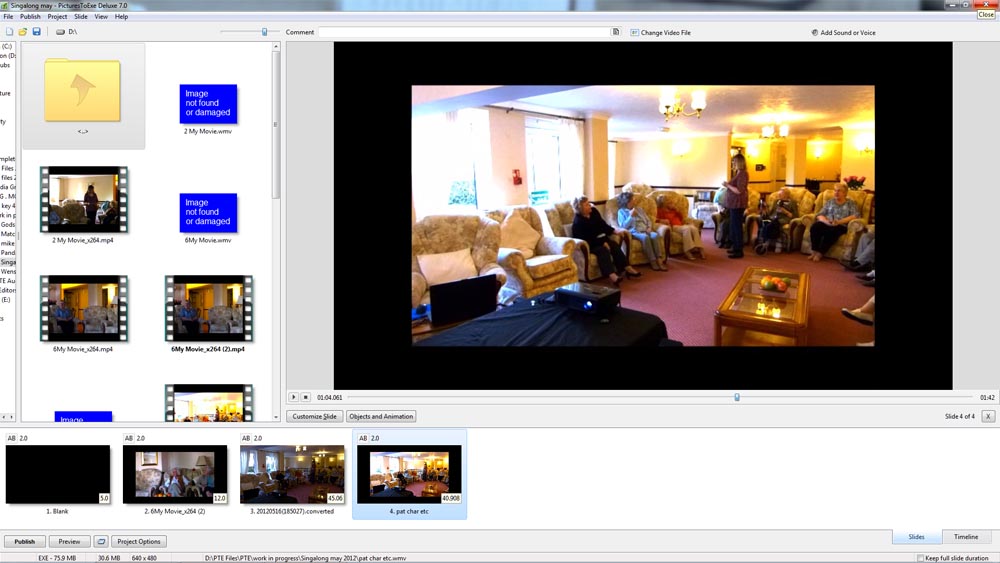This screenshot has width=1000, height=563.
Task: Select the 6My Movie_x264.mp4 video thumbnail
Action: coord(84,309)
